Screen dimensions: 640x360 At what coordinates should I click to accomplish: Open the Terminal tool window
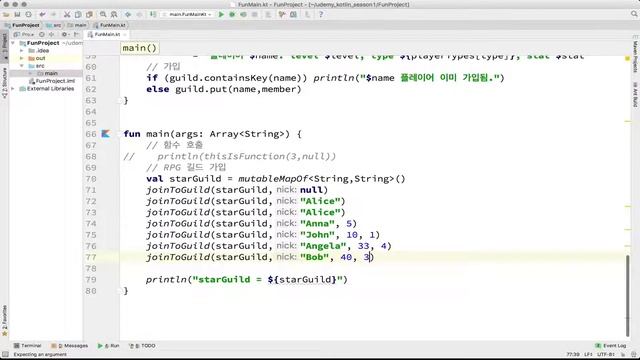click(27, 346)
